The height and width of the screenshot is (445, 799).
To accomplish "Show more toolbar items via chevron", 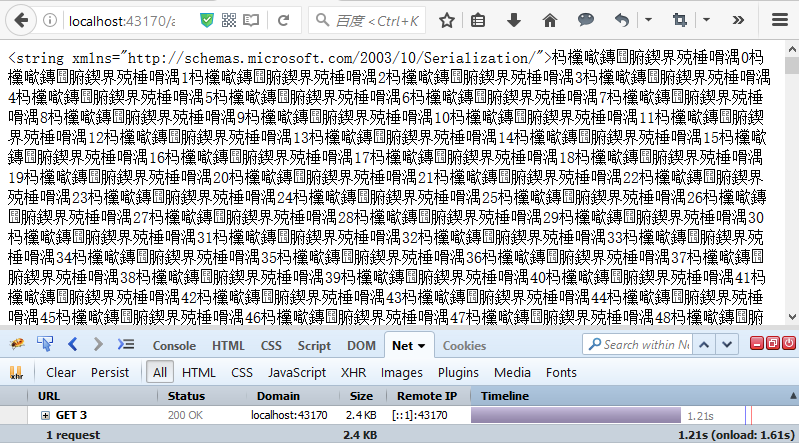I will [x=738, y=20].
